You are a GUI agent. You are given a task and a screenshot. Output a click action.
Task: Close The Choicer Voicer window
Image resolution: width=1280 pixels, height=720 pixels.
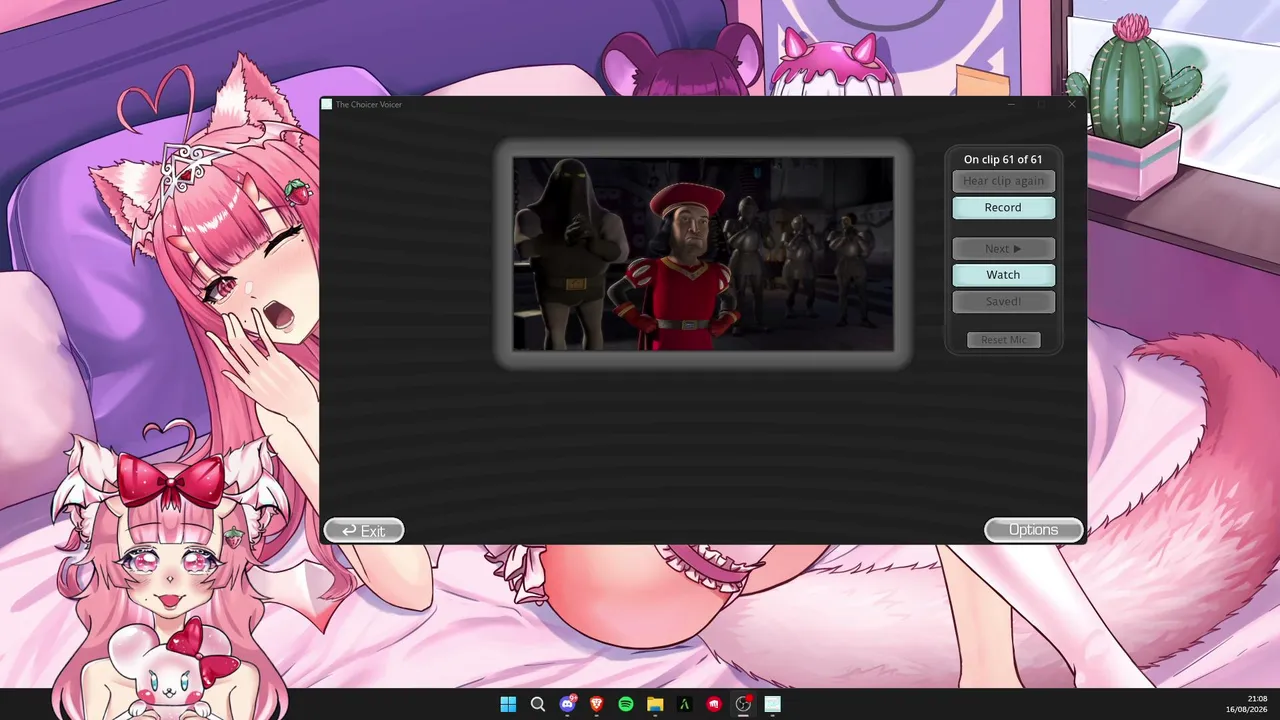[x=1071, y=104]
